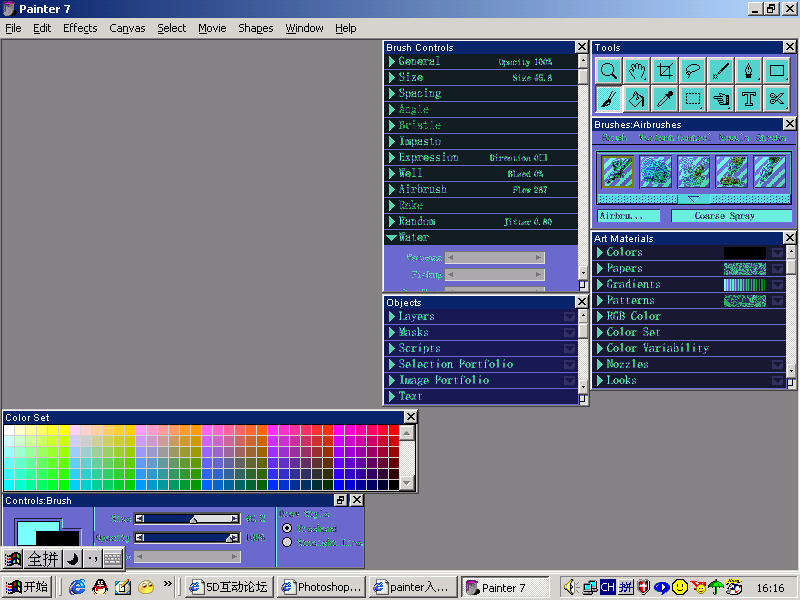Open the File menu
Image resolution: width=800 pixels, height=600 pixels.
[13, 28]
